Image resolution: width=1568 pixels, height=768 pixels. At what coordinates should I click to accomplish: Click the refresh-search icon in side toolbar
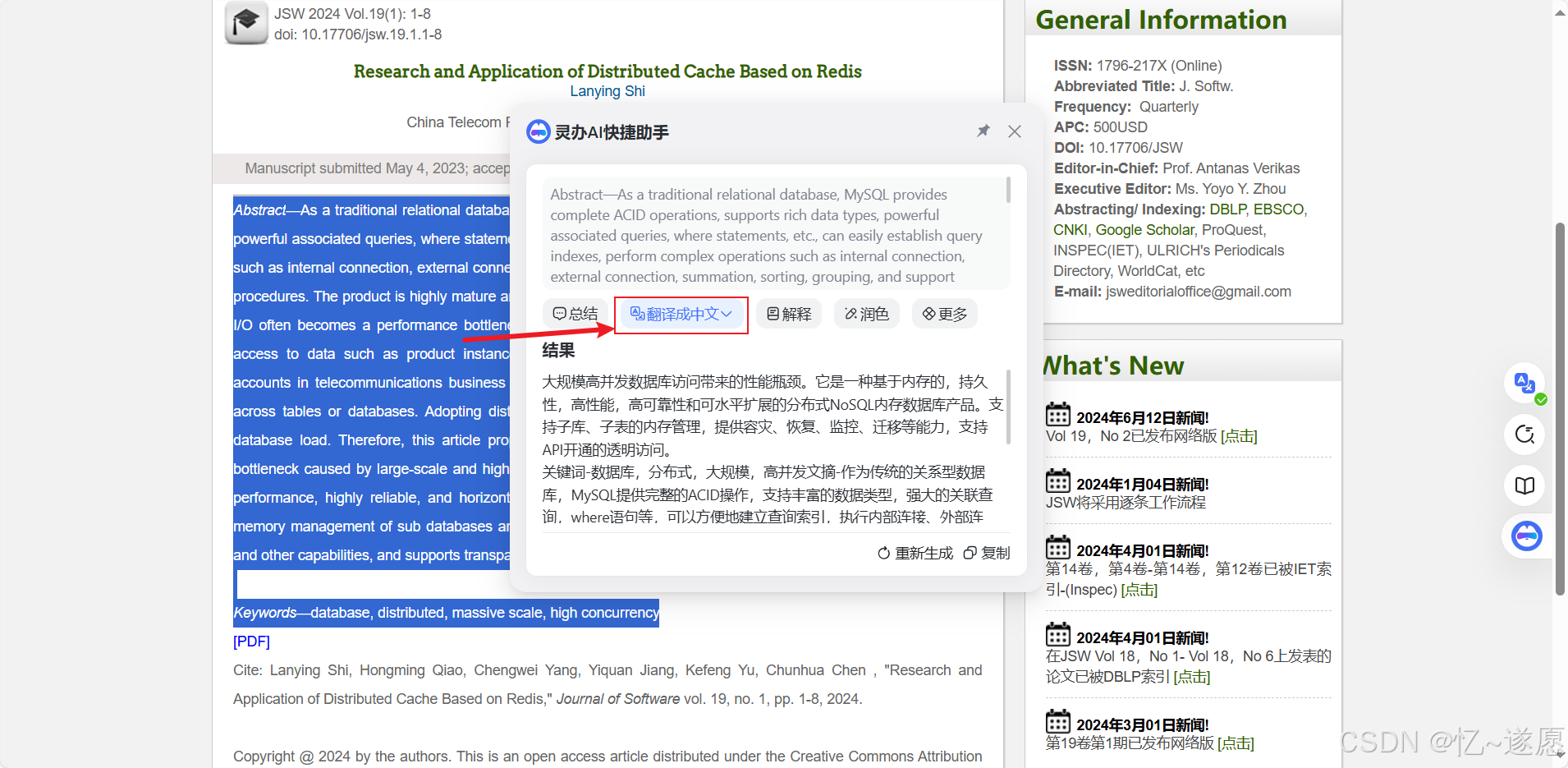(x=1524, y=435)
